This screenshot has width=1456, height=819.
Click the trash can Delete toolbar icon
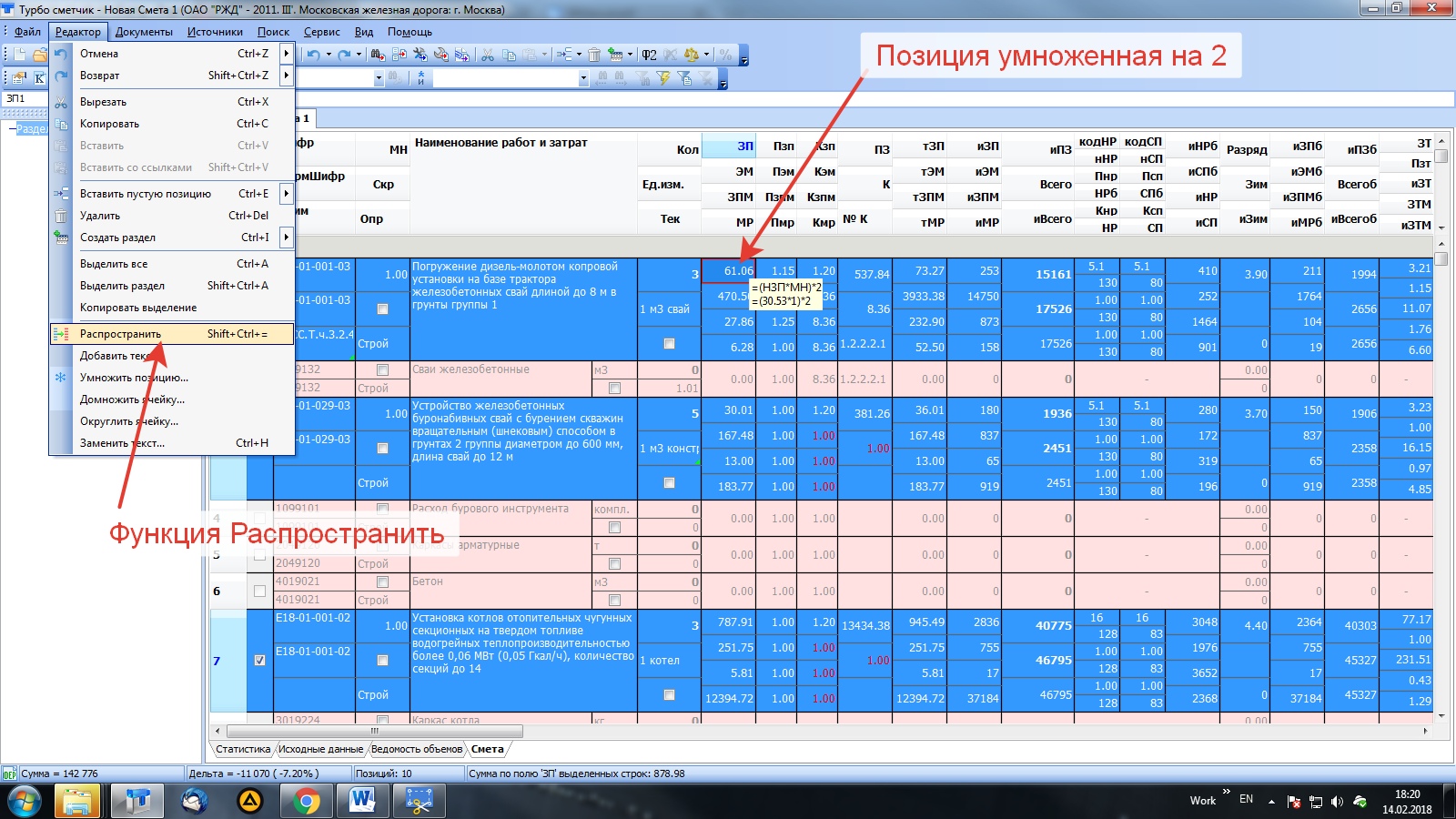coord(594,55)
